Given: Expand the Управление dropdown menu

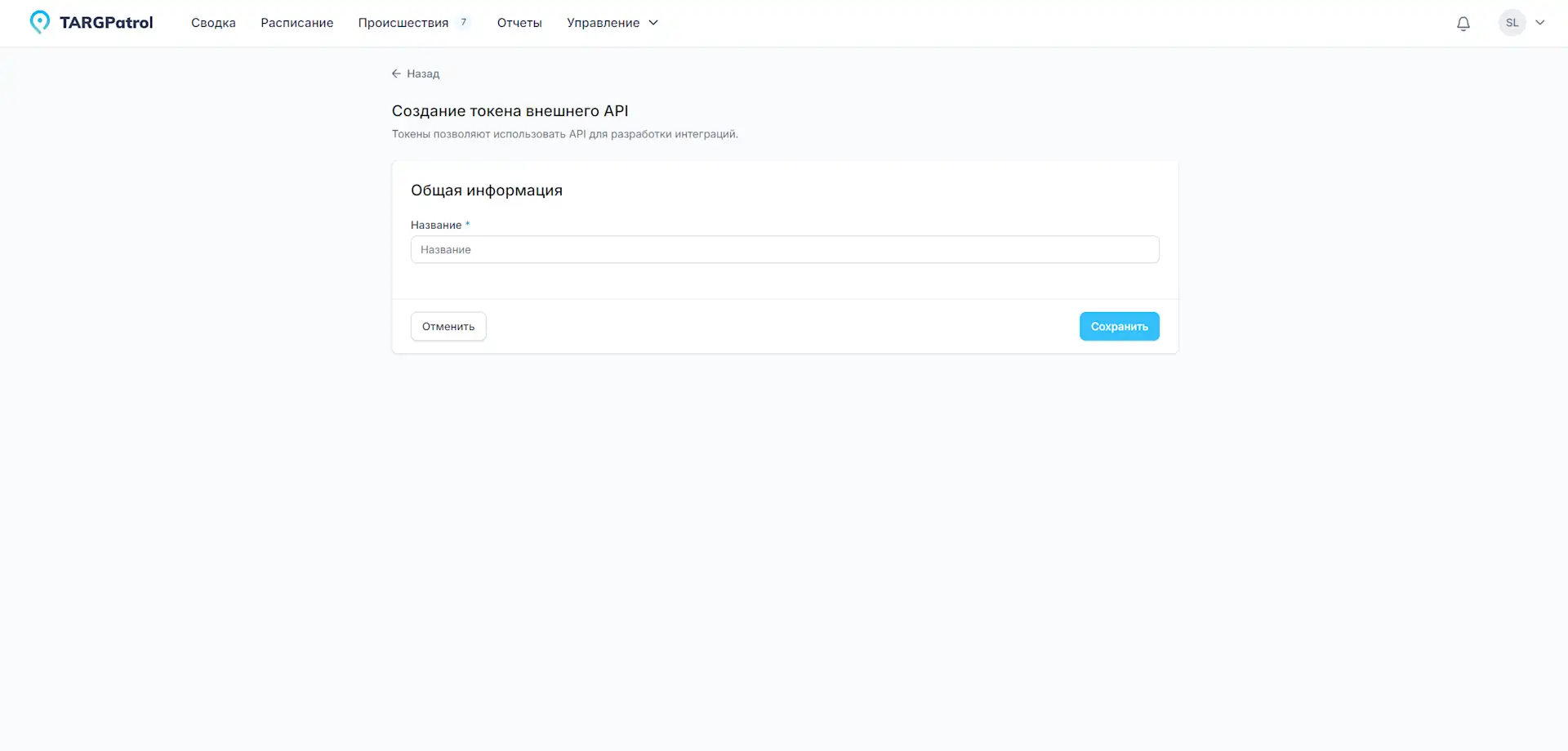Looking at the screenshot, I should 612,23.
